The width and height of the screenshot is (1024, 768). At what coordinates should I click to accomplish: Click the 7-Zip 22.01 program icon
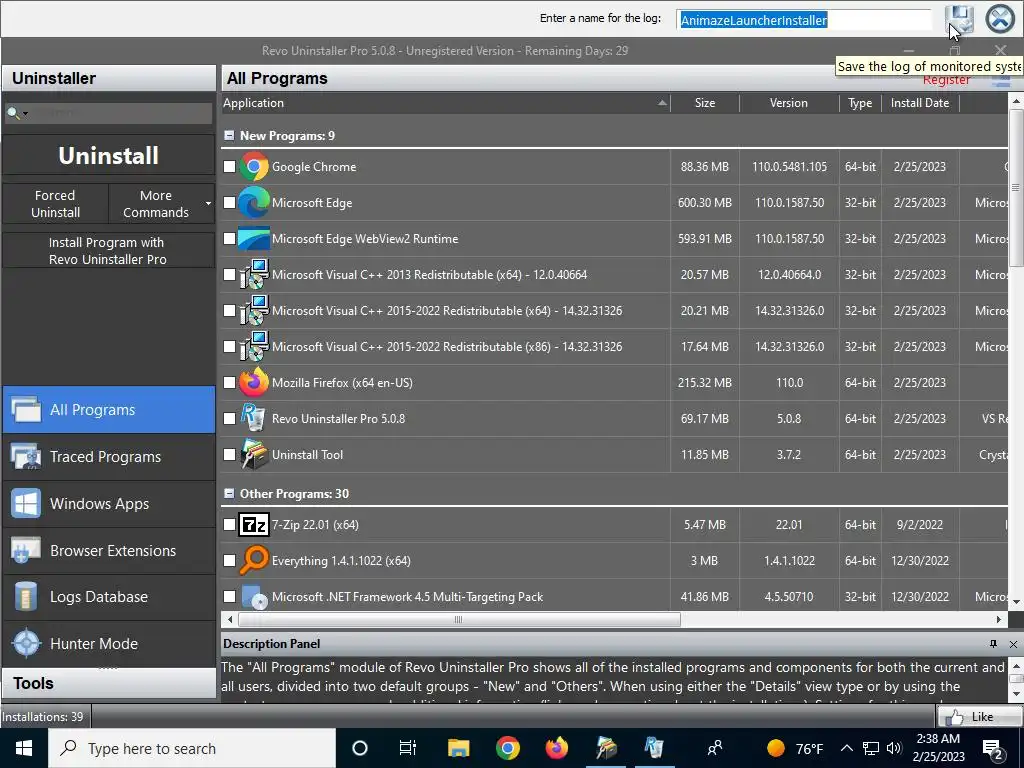pyautogui.click(x=253, y=524)
